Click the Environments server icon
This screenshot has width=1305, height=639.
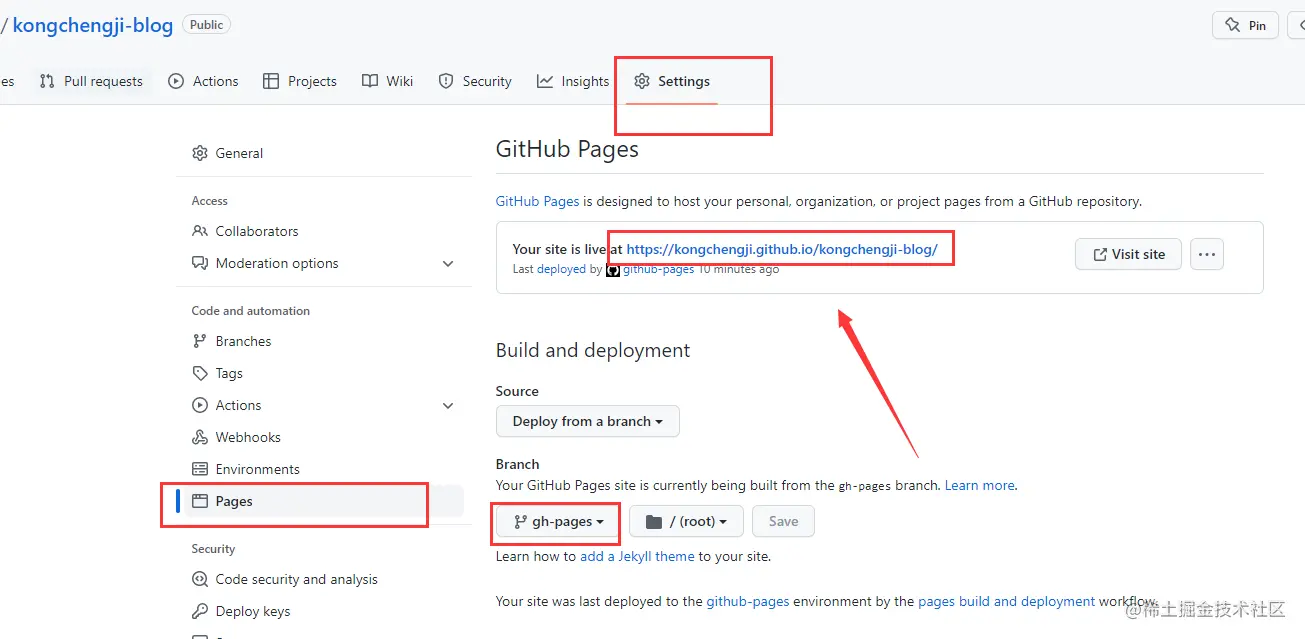pos(200,469)
